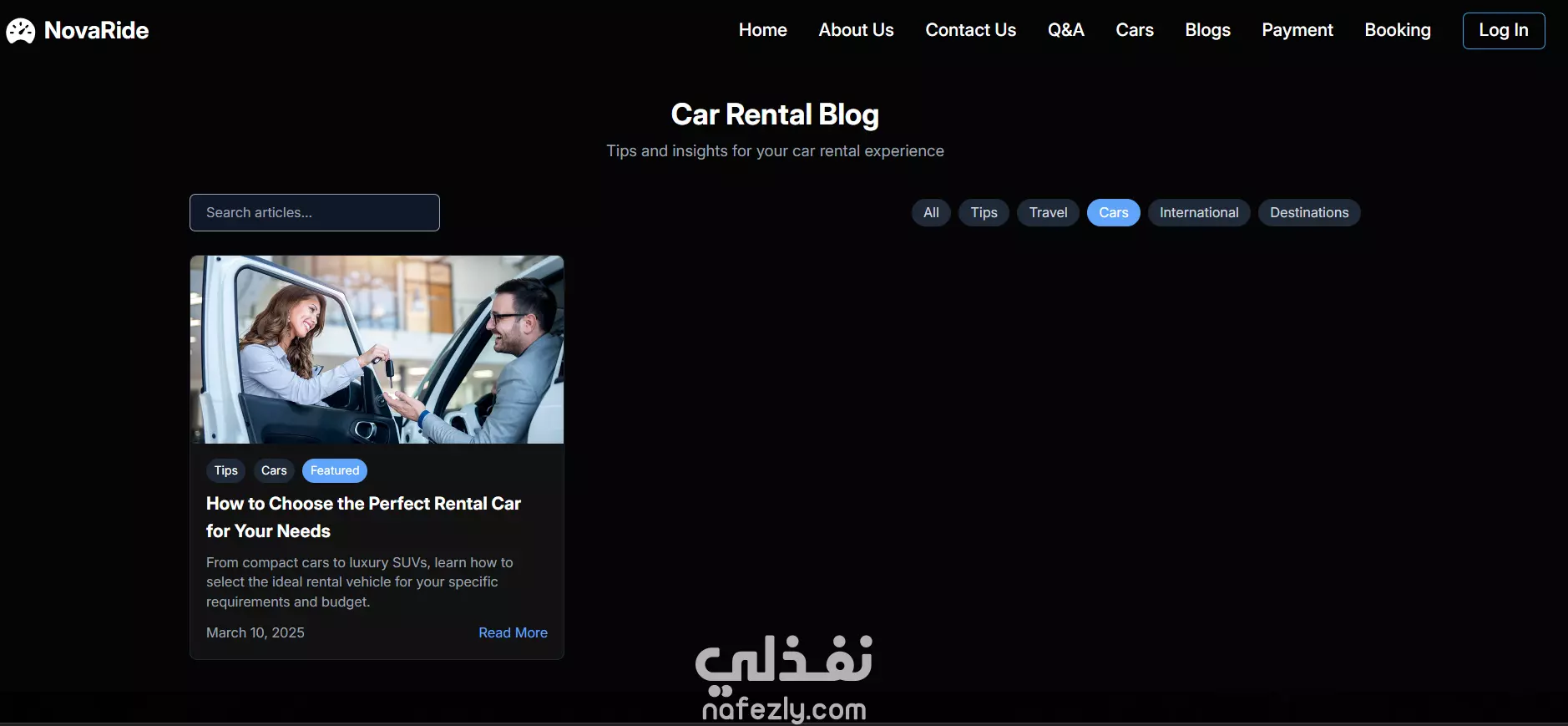Click the article summary starting From compact cars

[360, 582]
